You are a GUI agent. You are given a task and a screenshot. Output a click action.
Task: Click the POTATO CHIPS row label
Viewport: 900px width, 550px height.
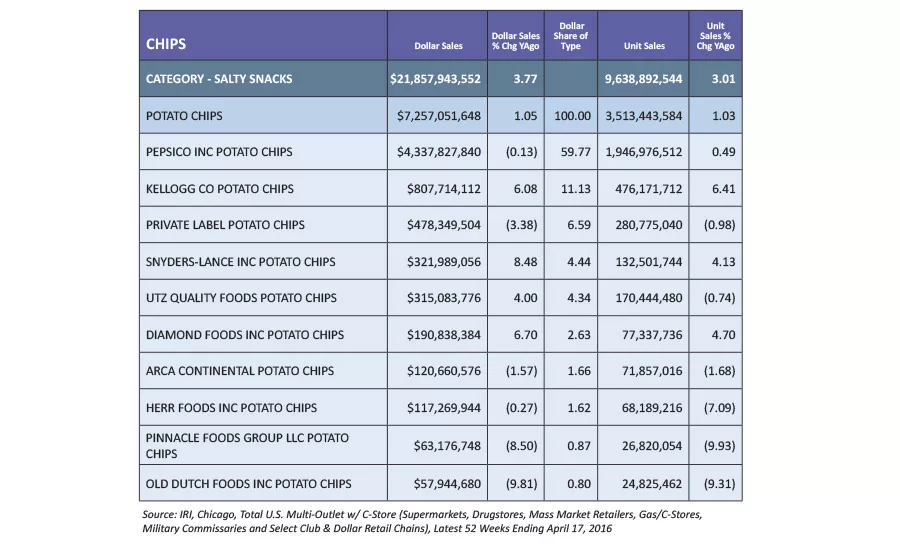(x=184, y=115)
